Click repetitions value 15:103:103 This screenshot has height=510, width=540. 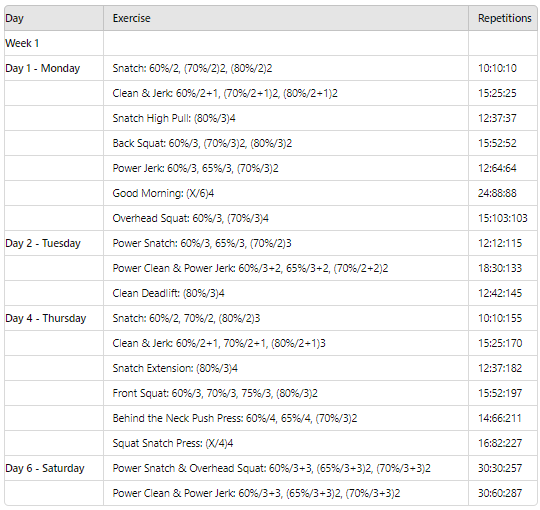coord(502,218)
